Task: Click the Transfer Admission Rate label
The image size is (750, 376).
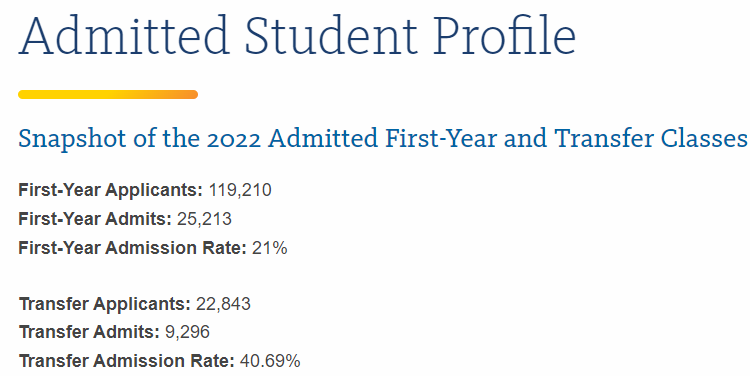Action: pyautogui.click(x=127, y=361)
